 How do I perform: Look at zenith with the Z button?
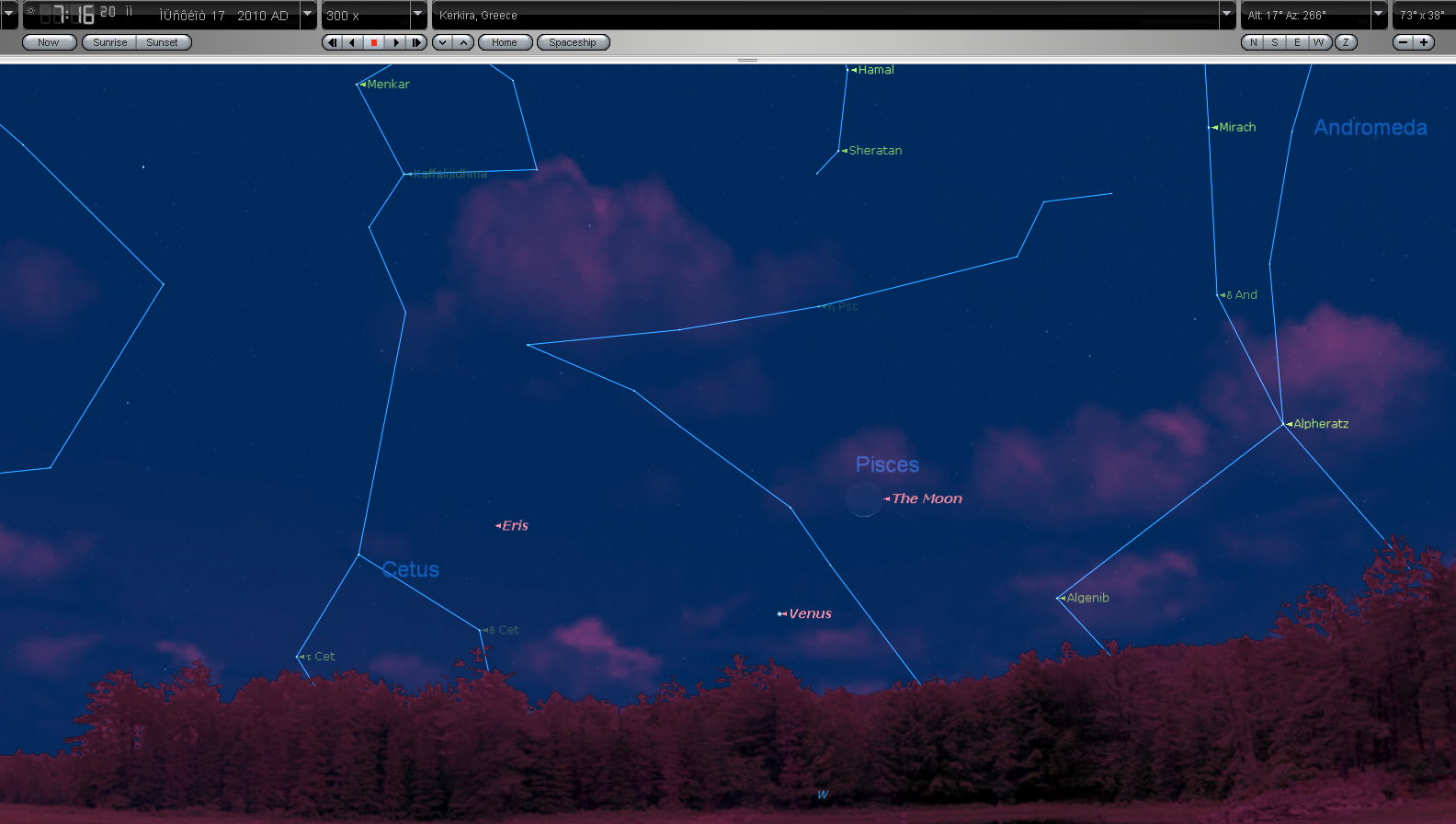click(1346, 42)
